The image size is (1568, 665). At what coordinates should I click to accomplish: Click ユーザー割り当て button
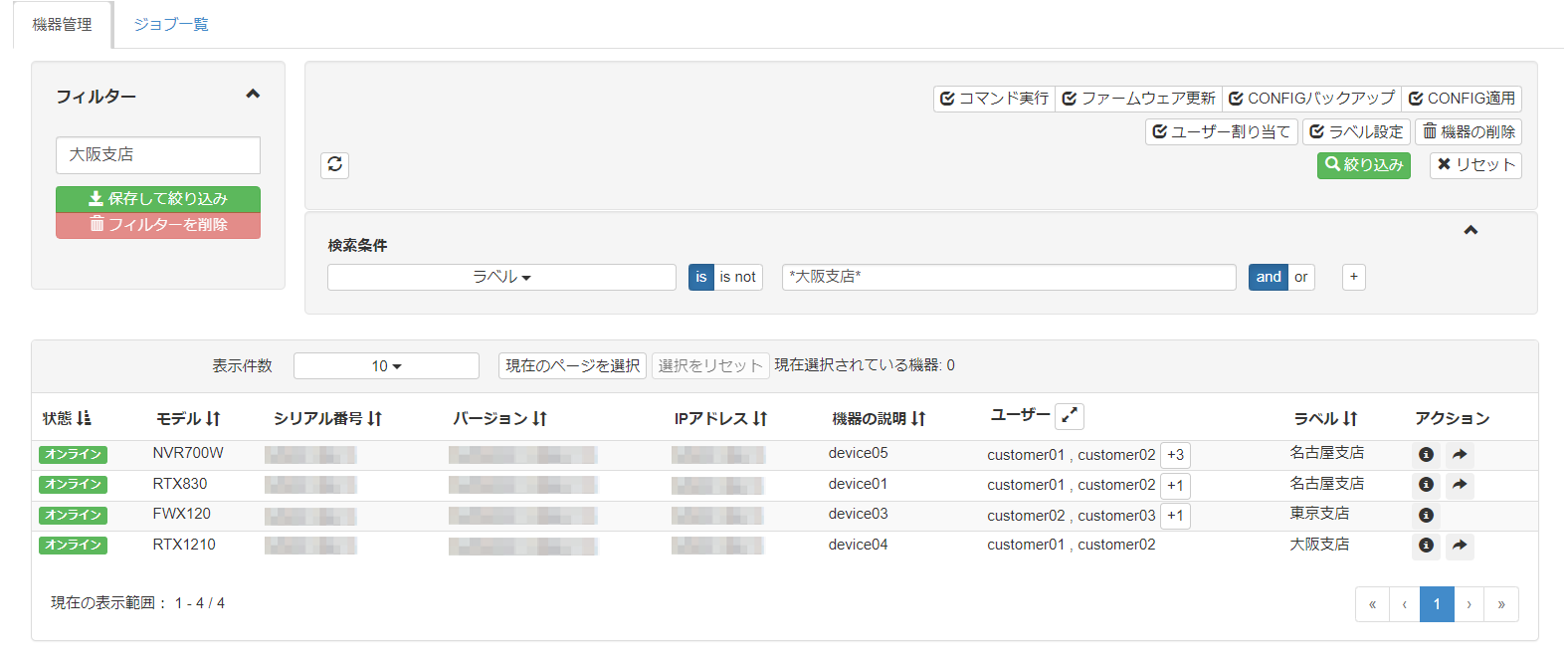pos(1221,131)
